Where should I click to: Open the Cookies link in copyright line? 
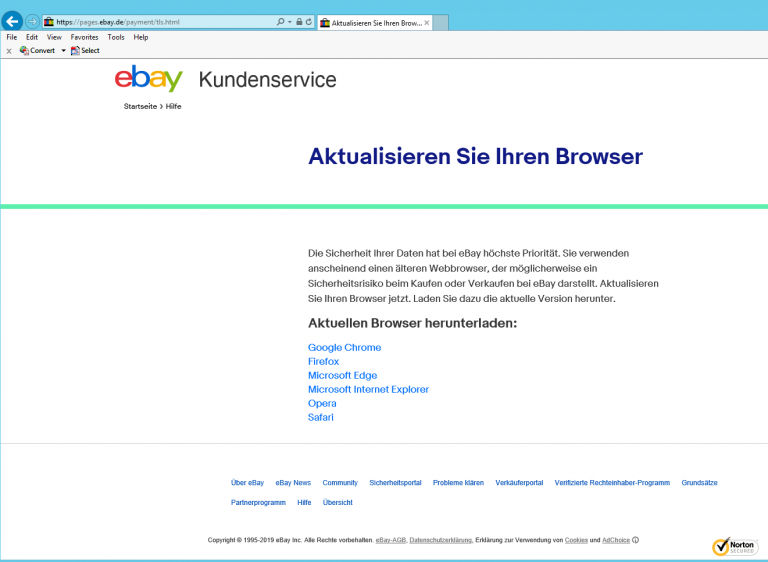coord(576,540)
